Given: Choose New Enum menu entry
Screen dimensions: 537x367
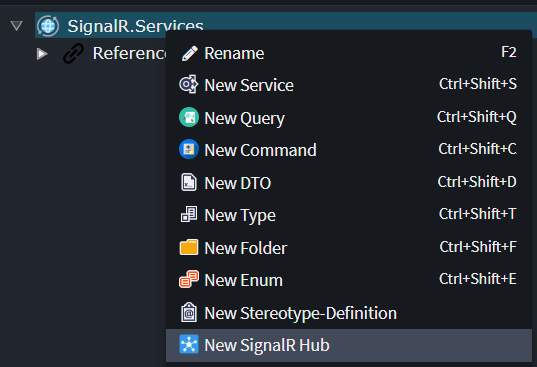Looking at the screenshot, I should pos(349,280).
